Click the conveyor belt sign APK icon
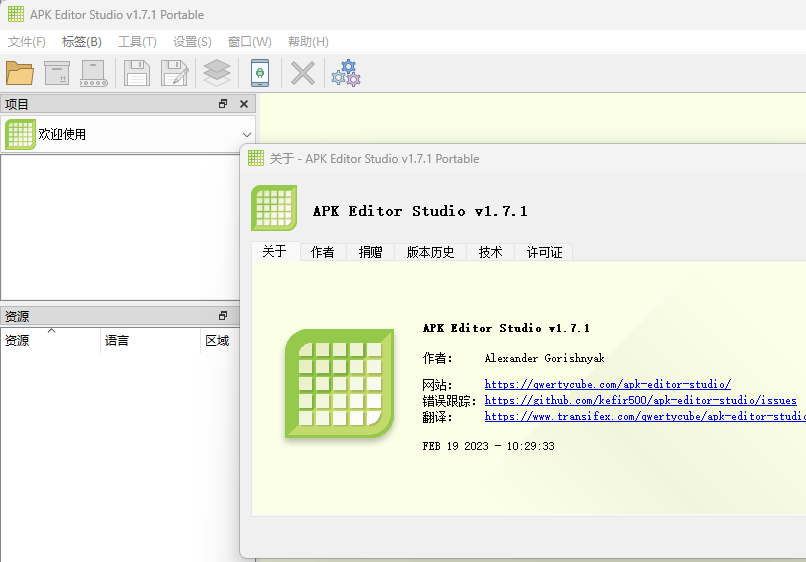 pos(94,73)
